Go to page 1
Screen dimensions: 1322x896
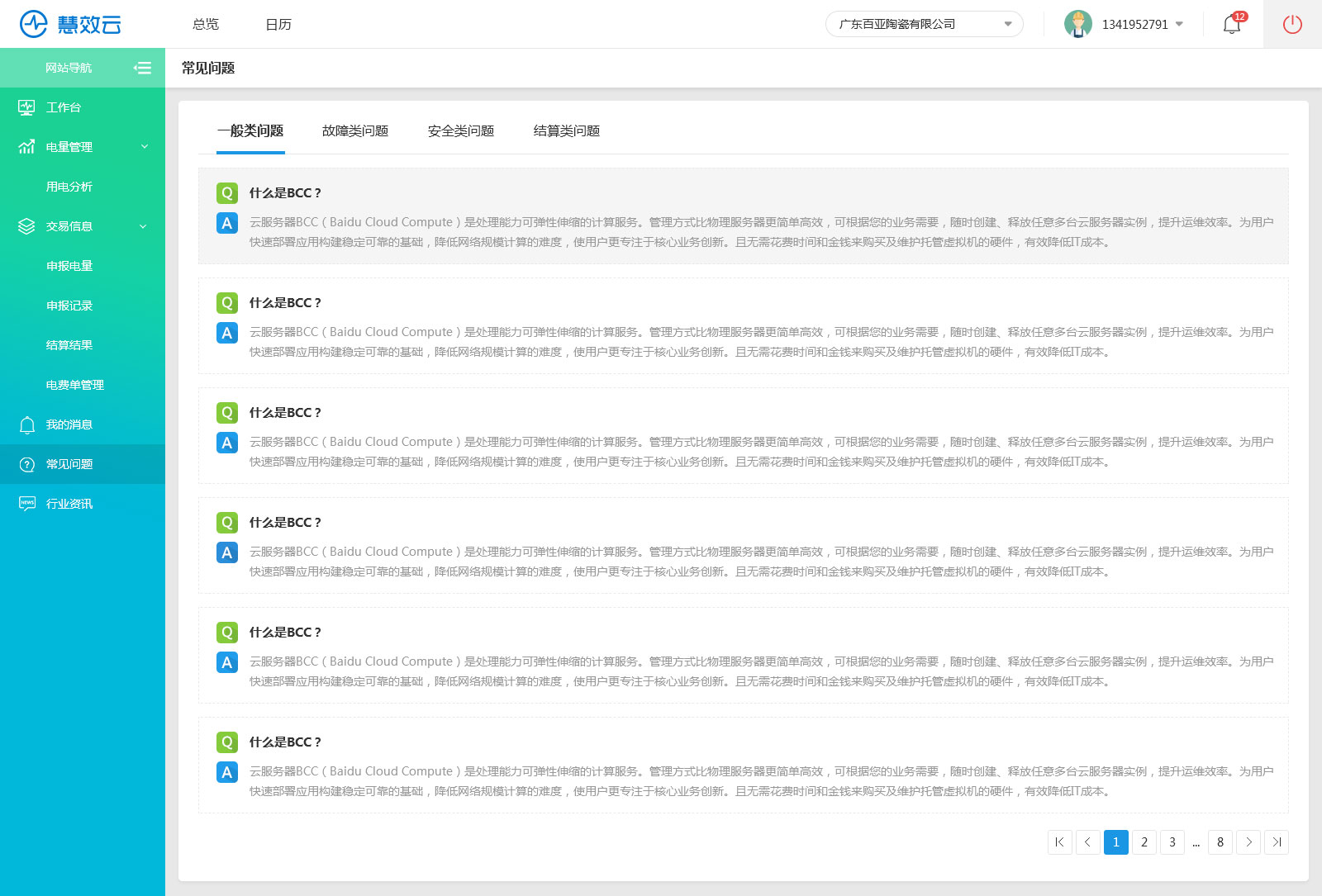[x=1116, y=842]
